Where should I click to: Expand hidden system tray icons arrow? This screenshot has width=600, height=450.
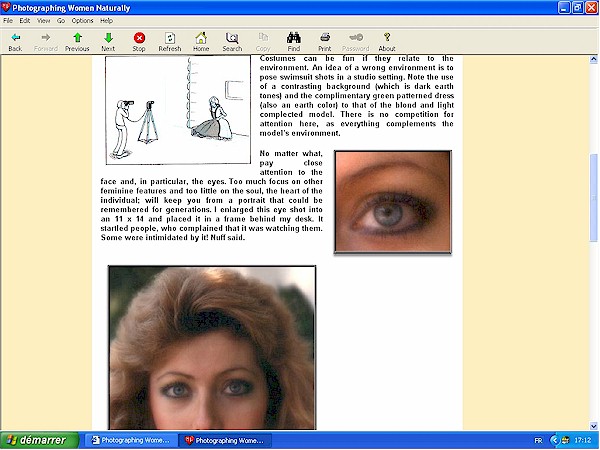[x=554, y=440]
